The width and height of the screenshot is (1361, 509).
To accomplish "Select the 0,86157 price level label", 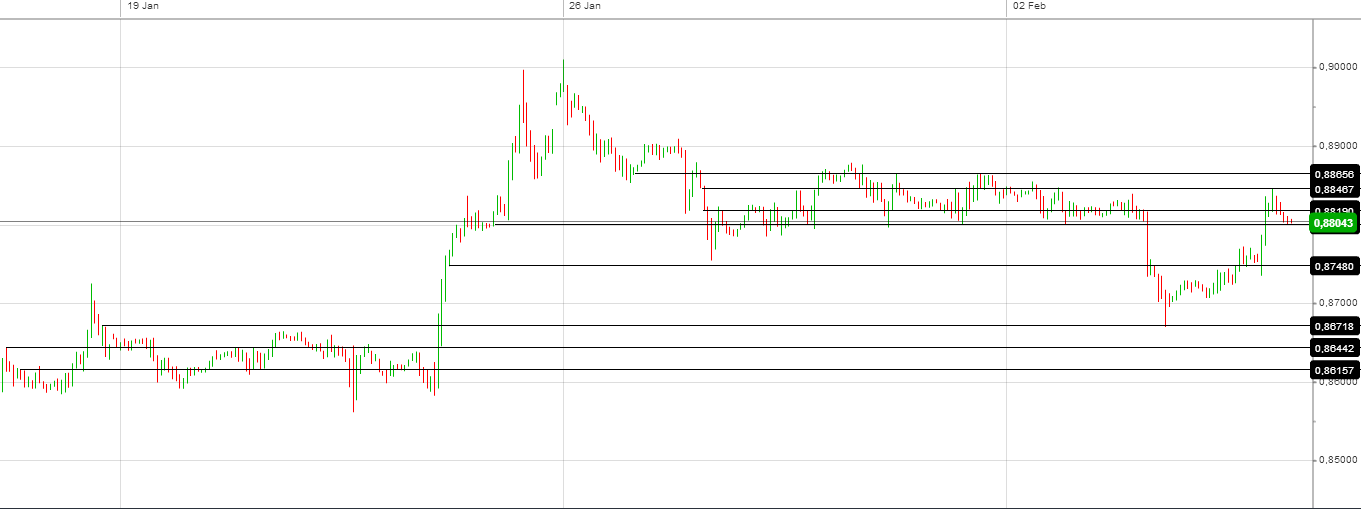I will click(x=1334, y=370).
